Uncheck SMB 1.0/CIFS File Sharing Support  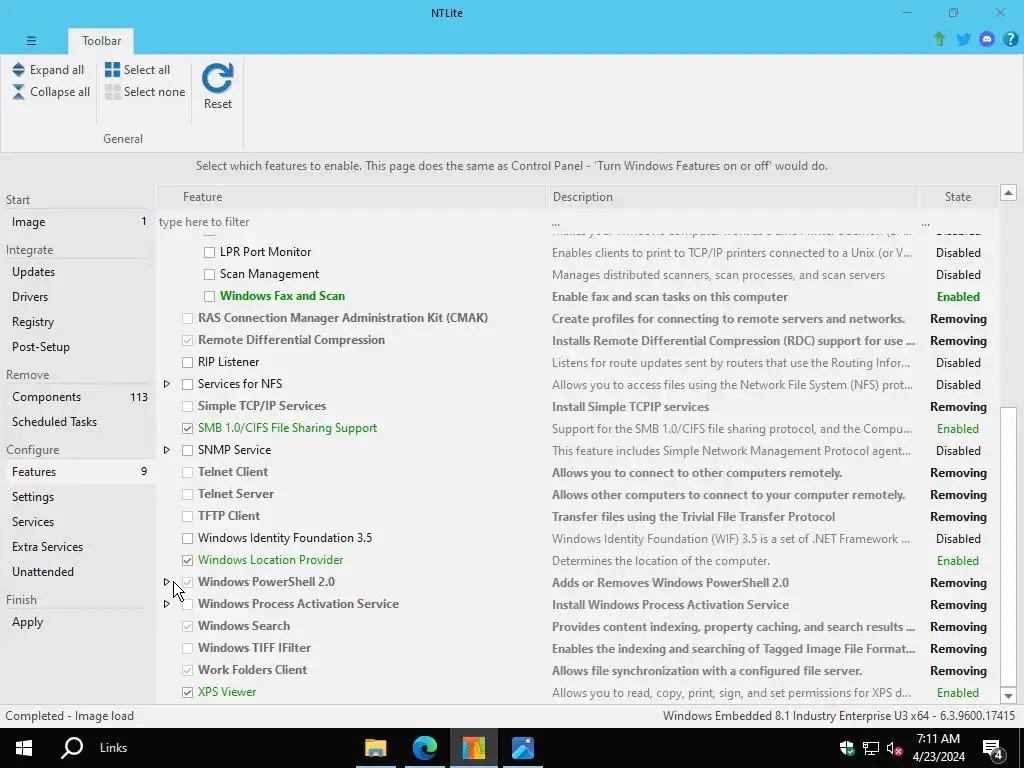coord(187,428)
